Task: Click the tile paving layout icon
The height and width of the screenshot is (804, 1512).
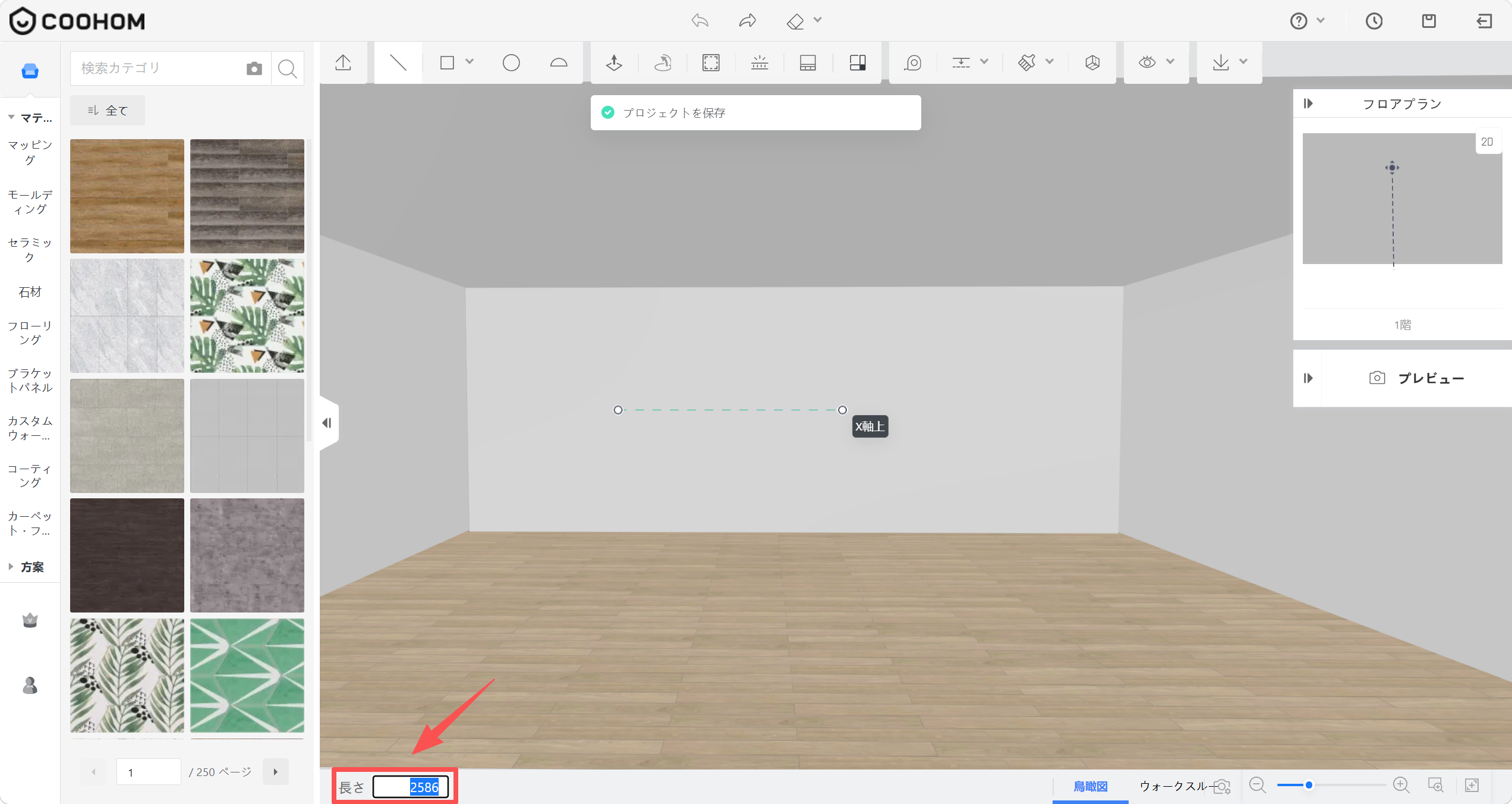Action: [x=858, y=62]
